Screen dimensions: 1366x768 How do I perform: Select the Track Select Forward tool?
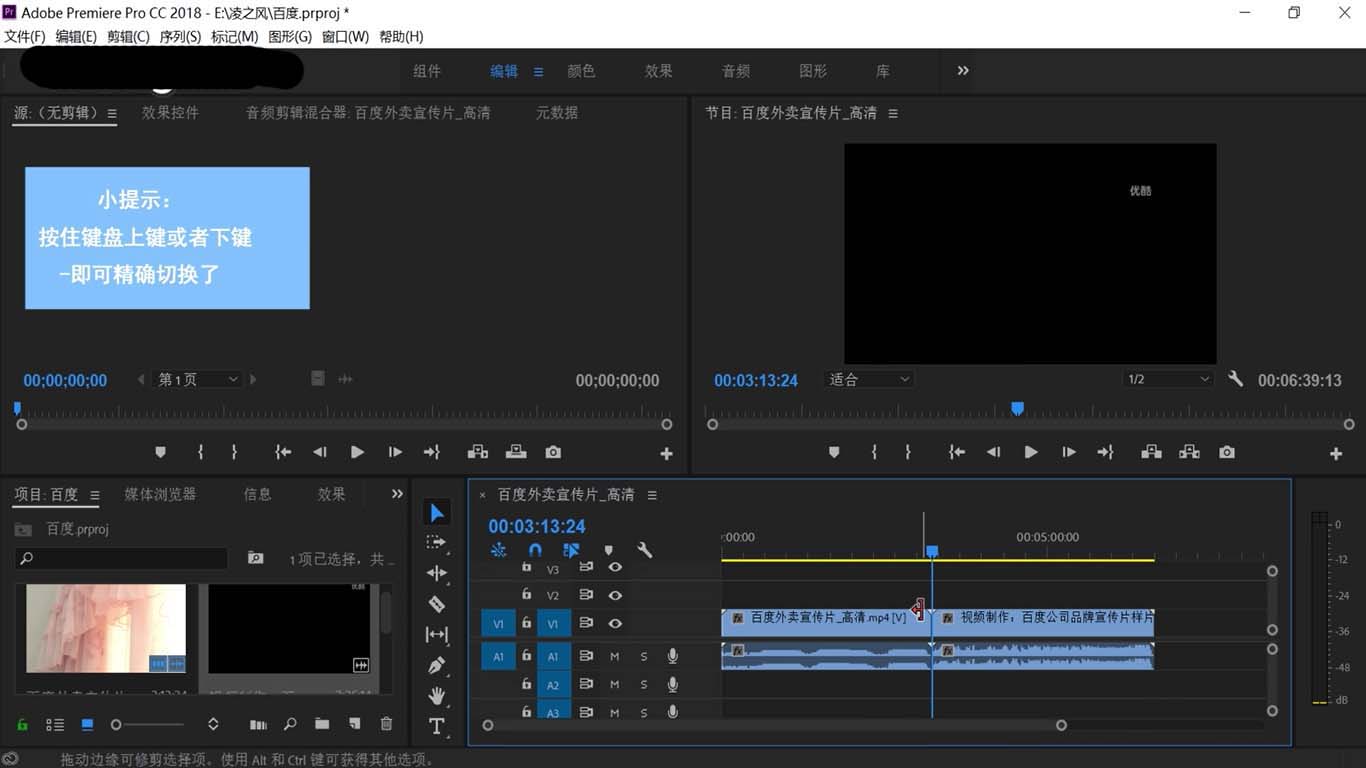tap(437, 544)
